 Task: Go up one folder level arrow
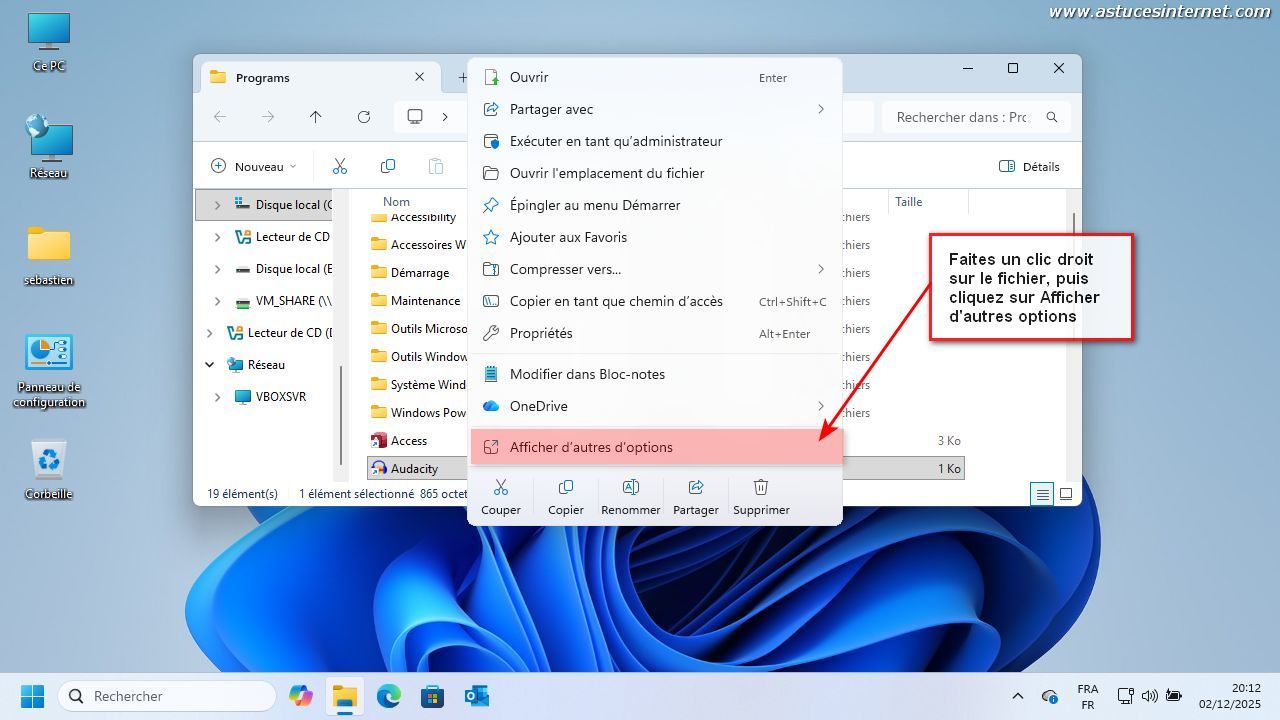[316, 117]
